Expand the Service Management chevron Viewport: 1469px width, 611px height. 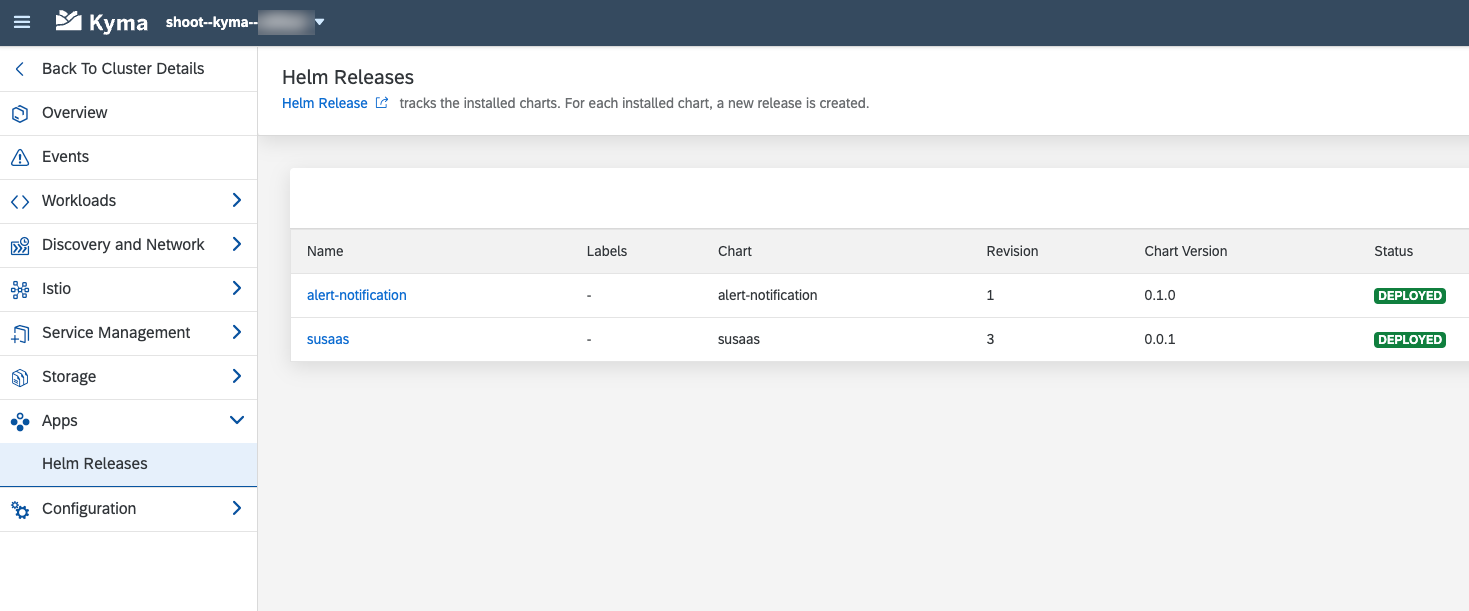tap(237, 332)
